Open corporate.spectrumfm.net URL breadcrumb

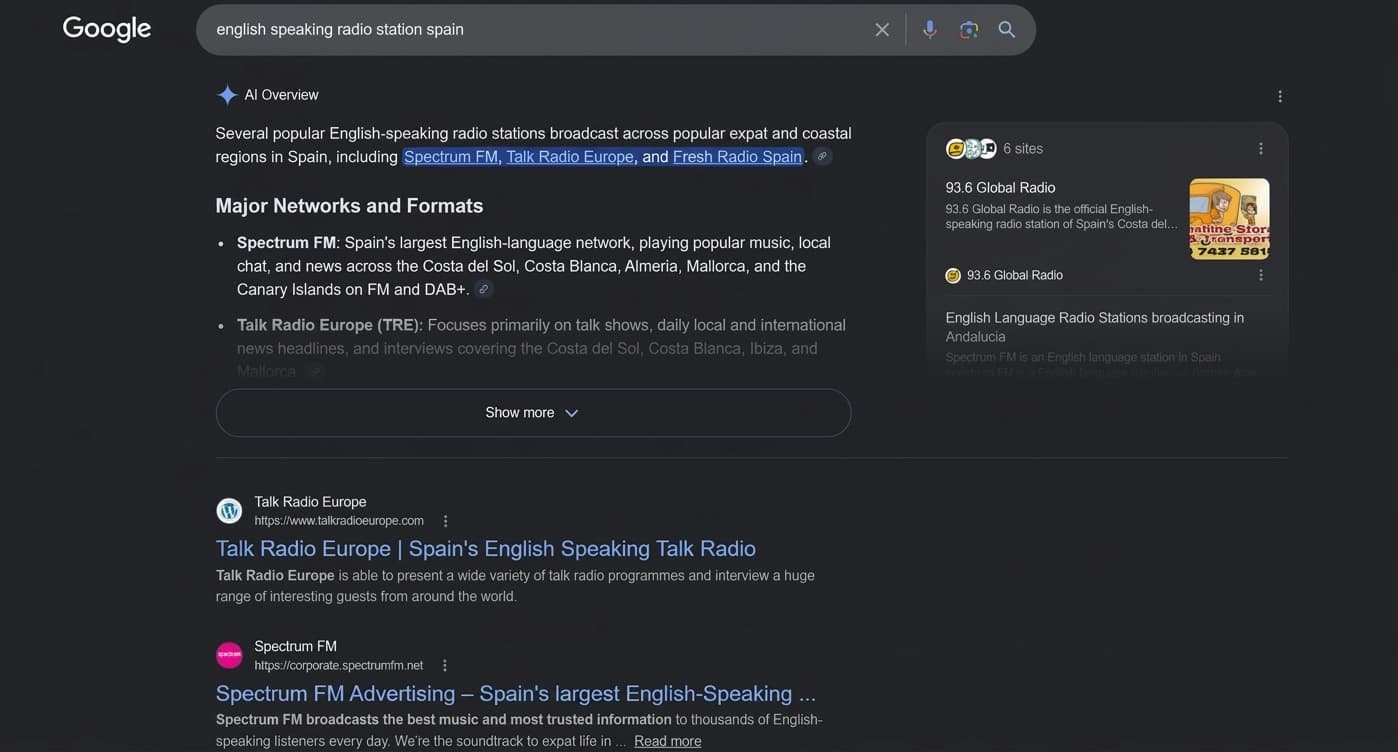(x=338, y=665)
